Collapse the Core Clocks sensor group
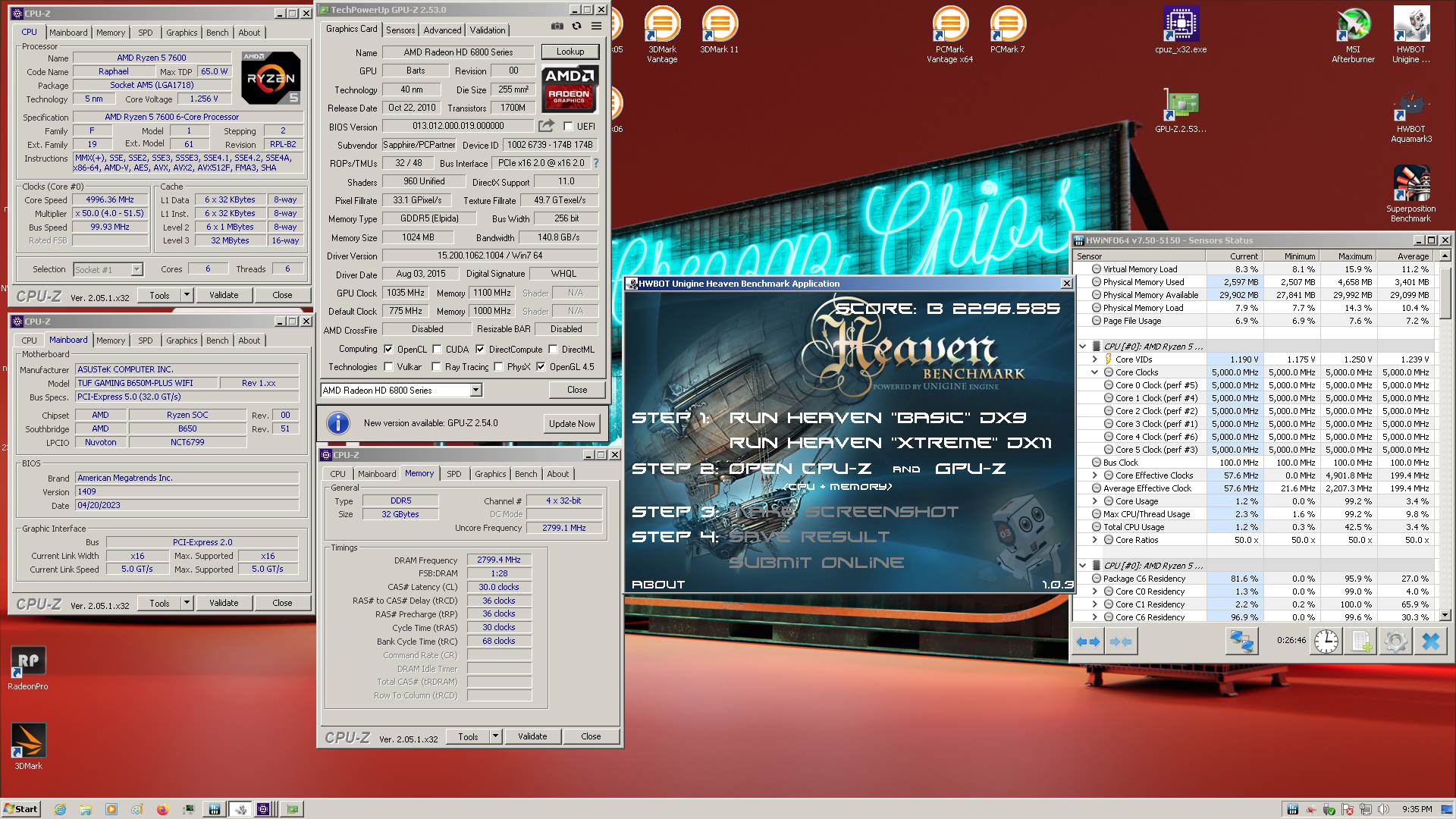The width and height of the screenshot is (1456, 819). [1094, 372]
